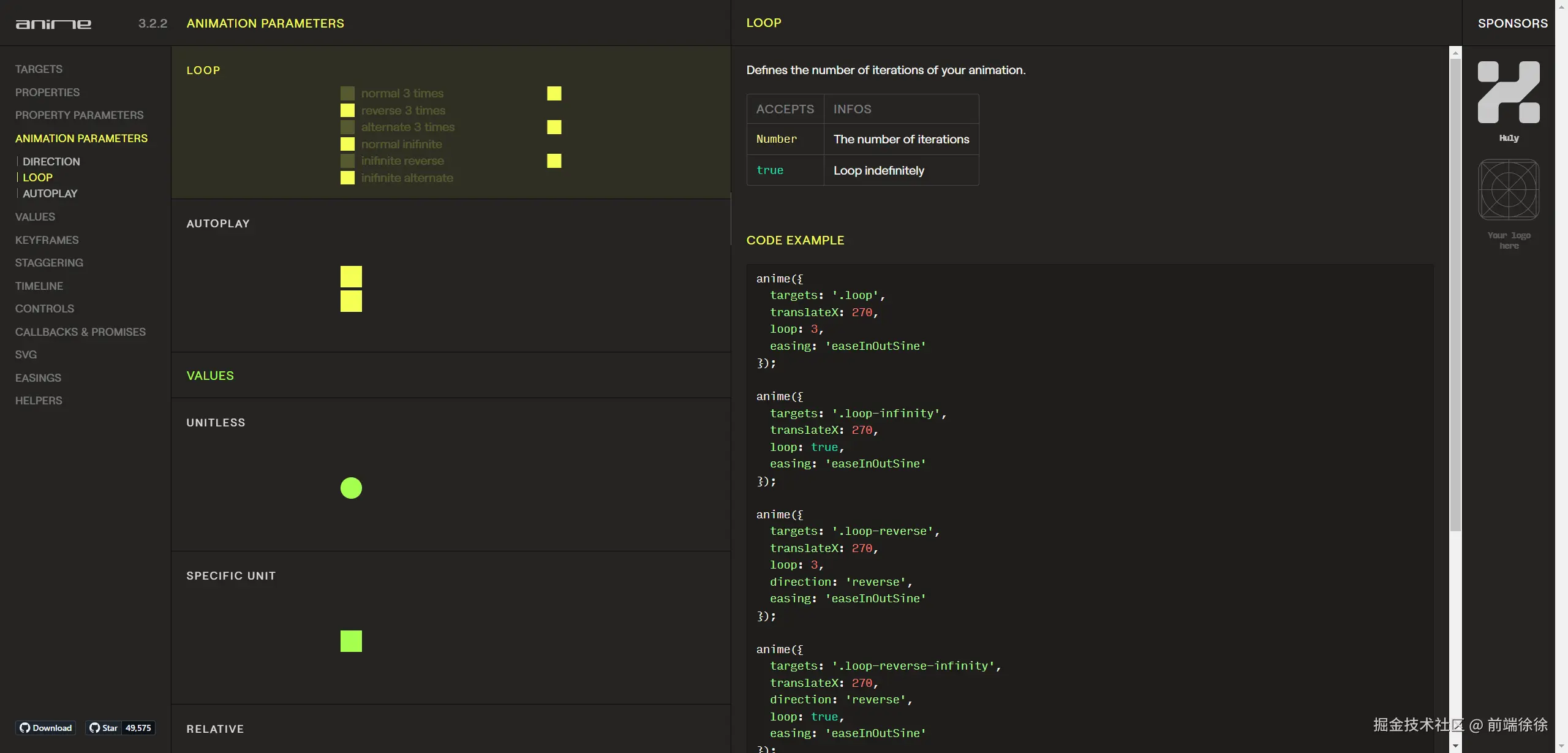Click the Autoplay demo heading
This screenshot has height=753, width=1568.
pos(218,224)
